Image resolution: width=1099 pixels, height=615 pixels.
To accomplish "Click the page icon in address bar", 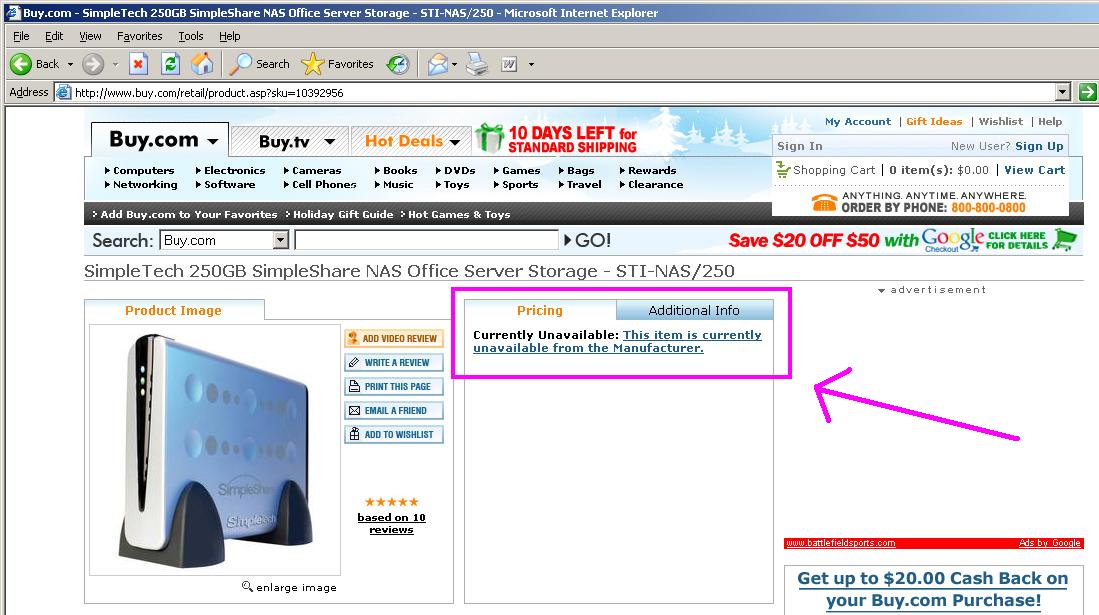I will point(64,92).
